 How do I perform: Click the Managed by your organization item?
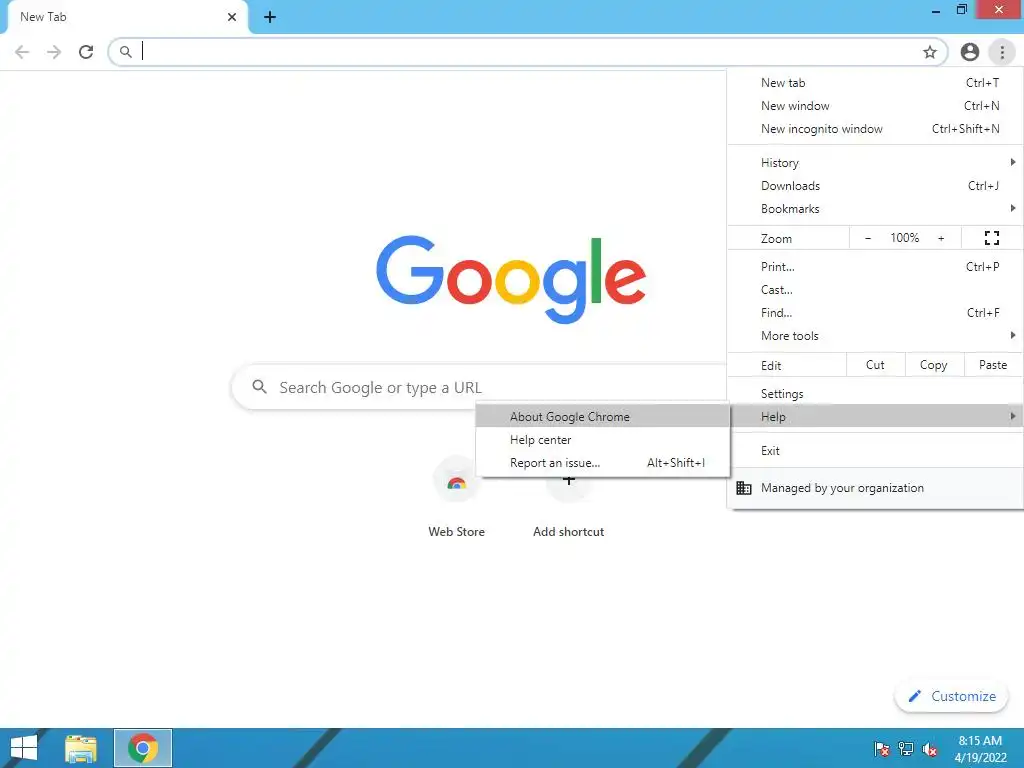click(875, 488)
